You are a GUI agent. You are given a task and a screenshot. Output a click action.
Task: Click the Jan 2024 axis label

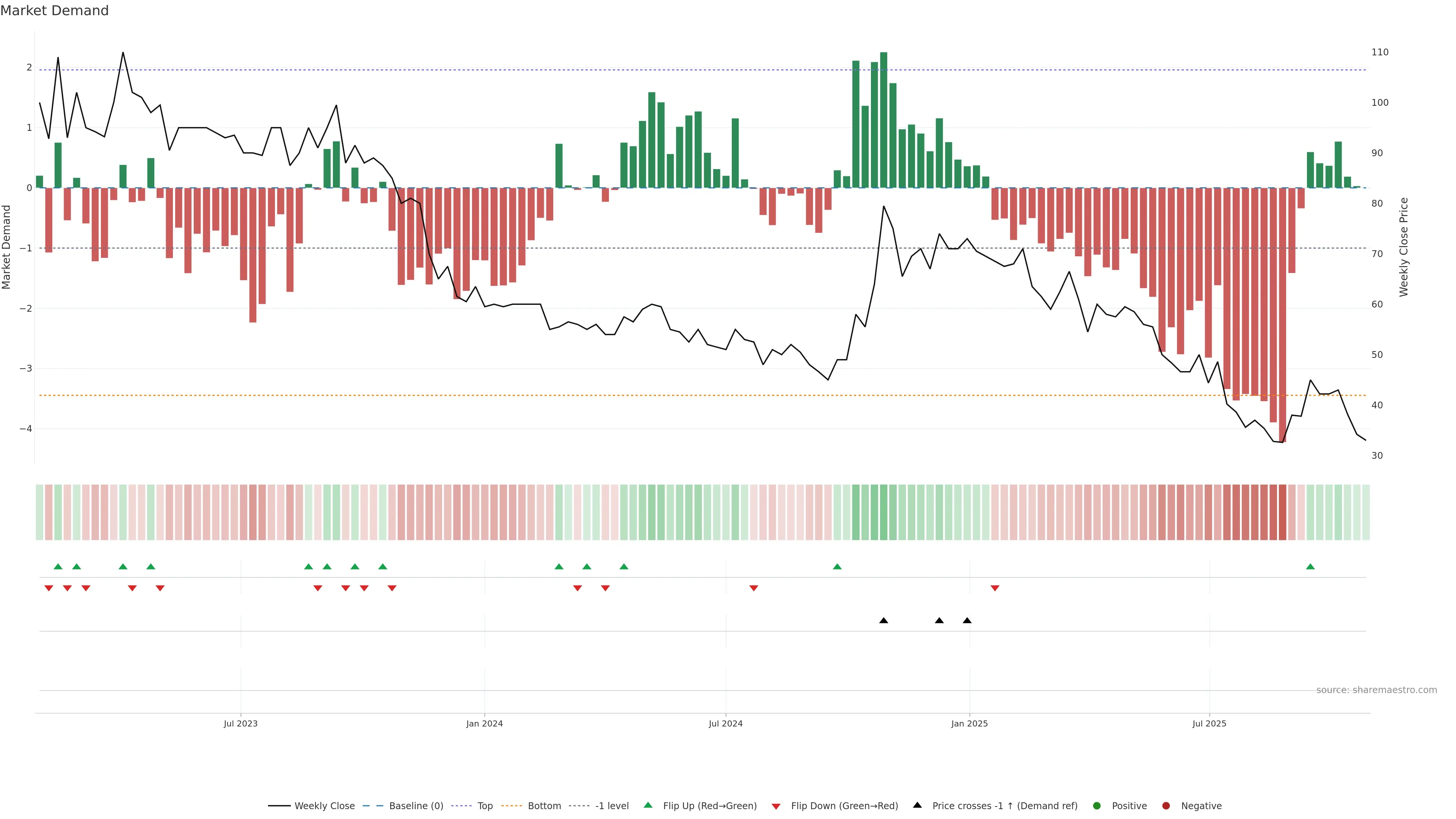coord(485,723)
